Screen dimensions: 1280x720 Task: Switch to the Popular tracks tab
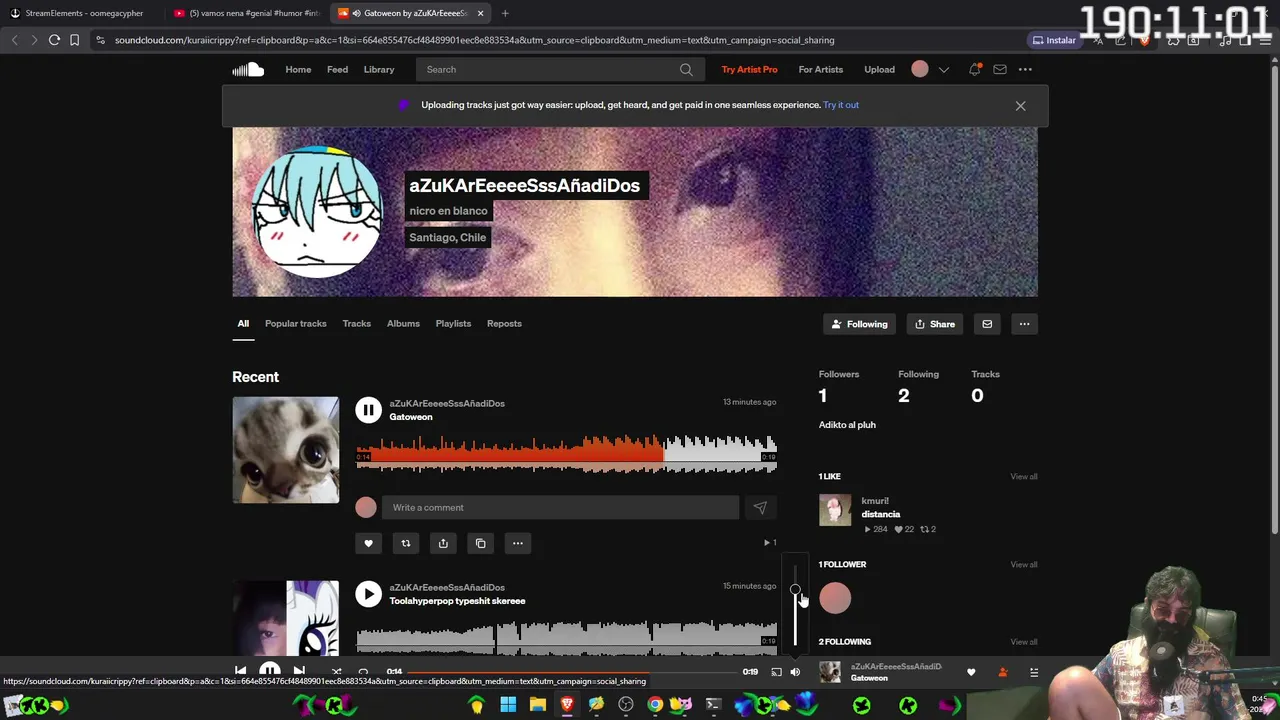coord(296,323)
